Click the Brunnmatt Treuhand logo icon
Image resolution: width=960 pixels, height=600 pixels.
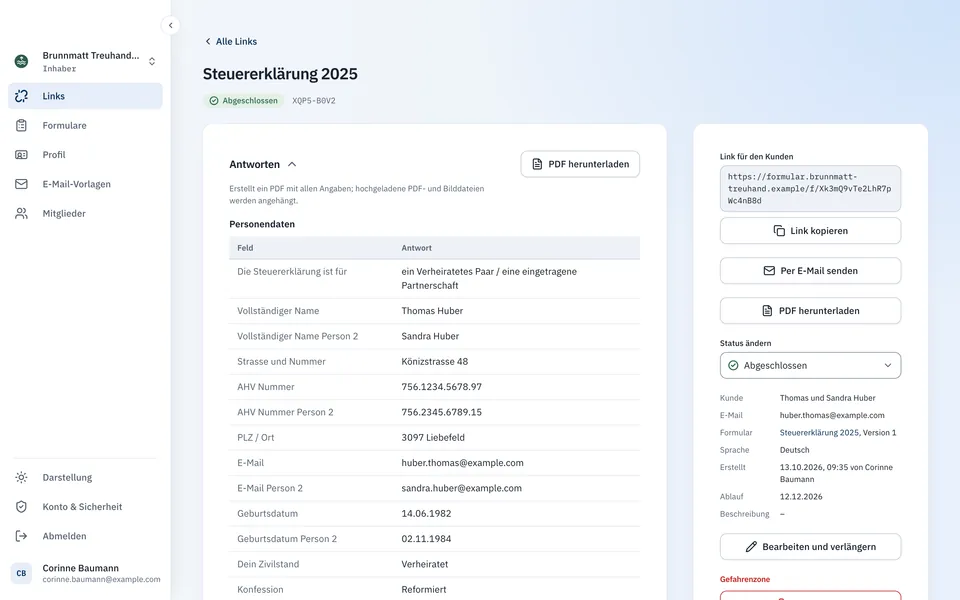pyautogui.click(x=21, y=61)
